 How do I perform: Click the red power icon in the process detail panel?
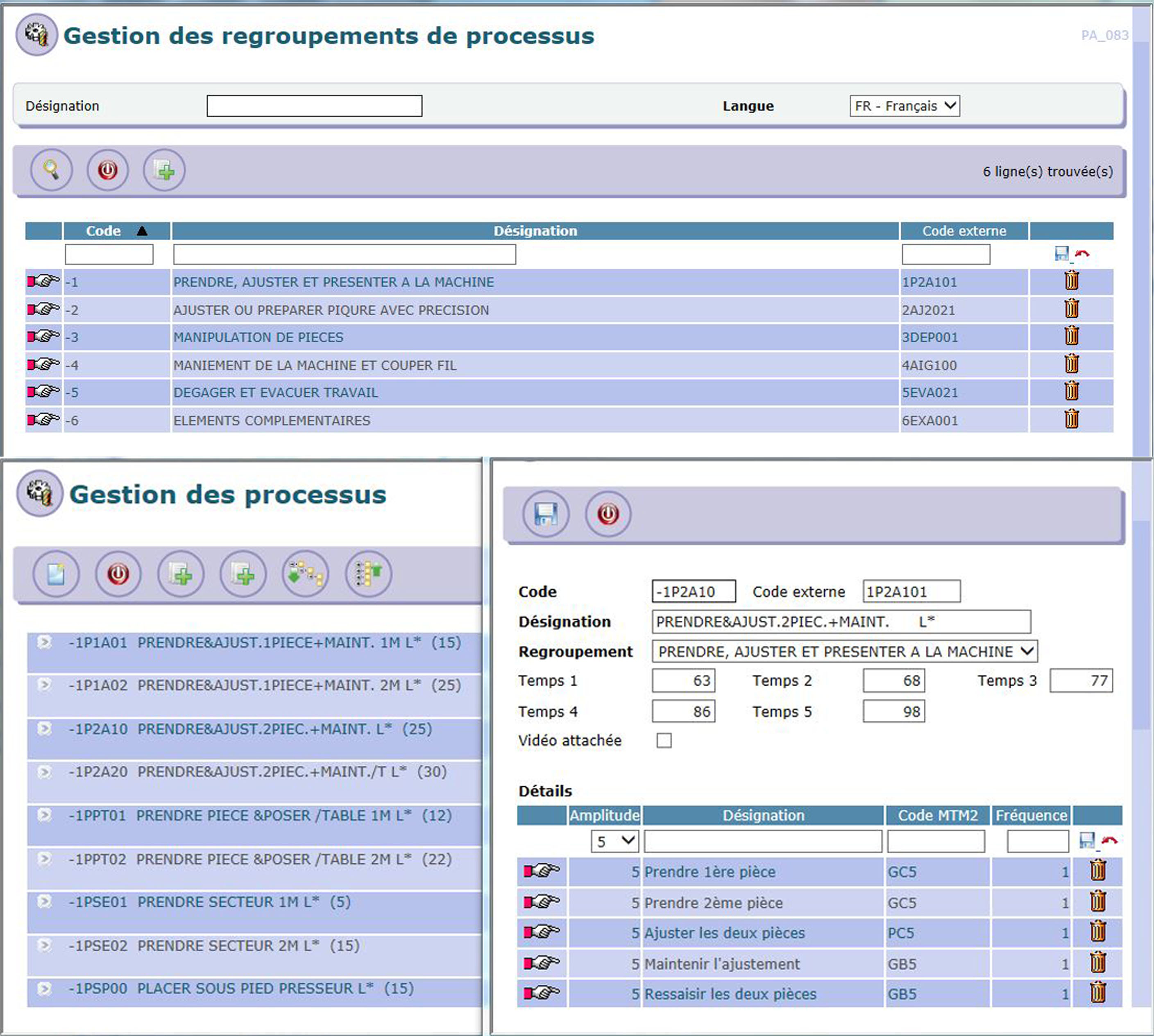tap(608, 514)
